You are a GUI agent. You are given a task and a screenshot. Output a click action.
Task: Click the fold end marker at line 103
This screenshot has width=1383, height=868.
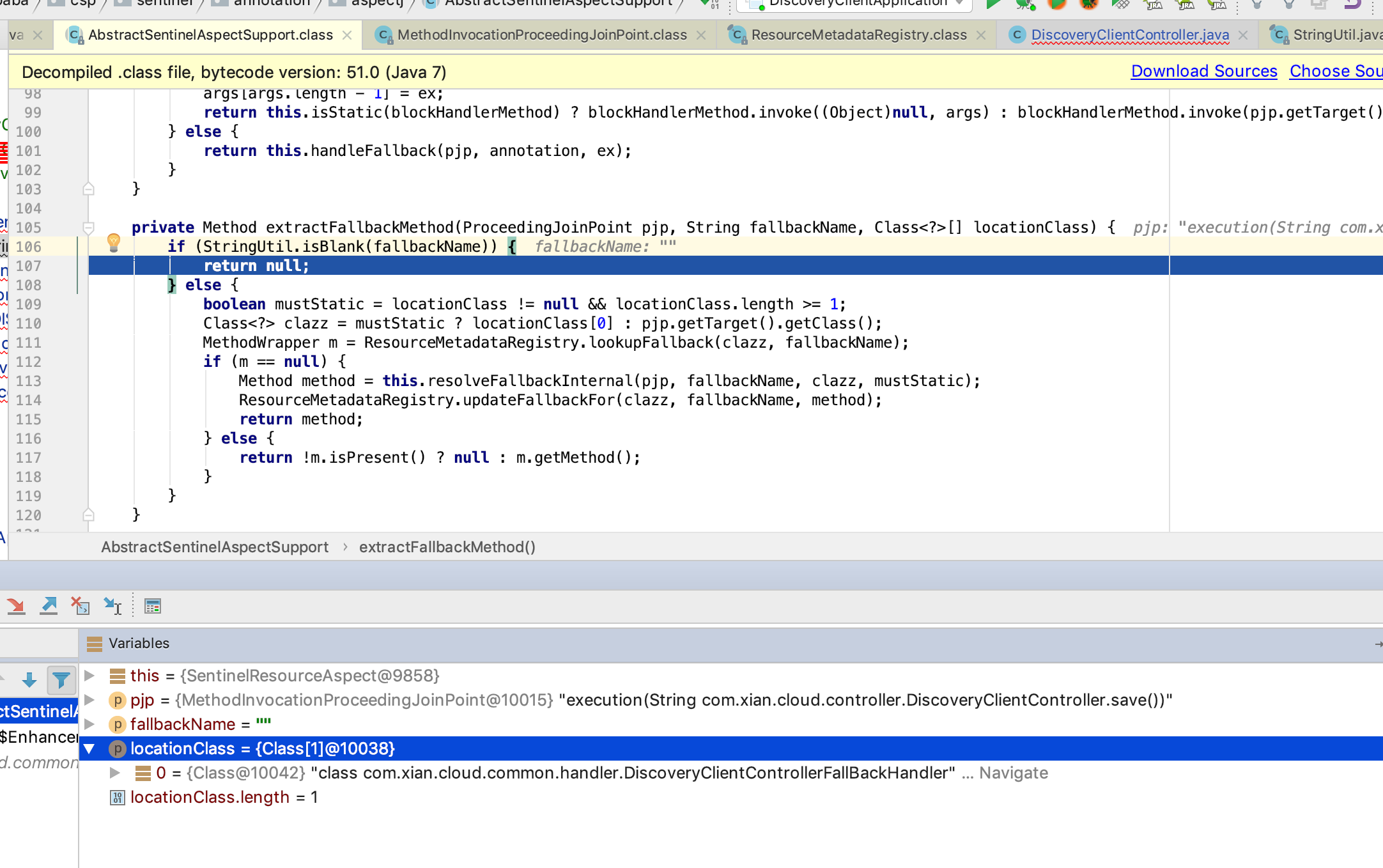pos(89,189)
